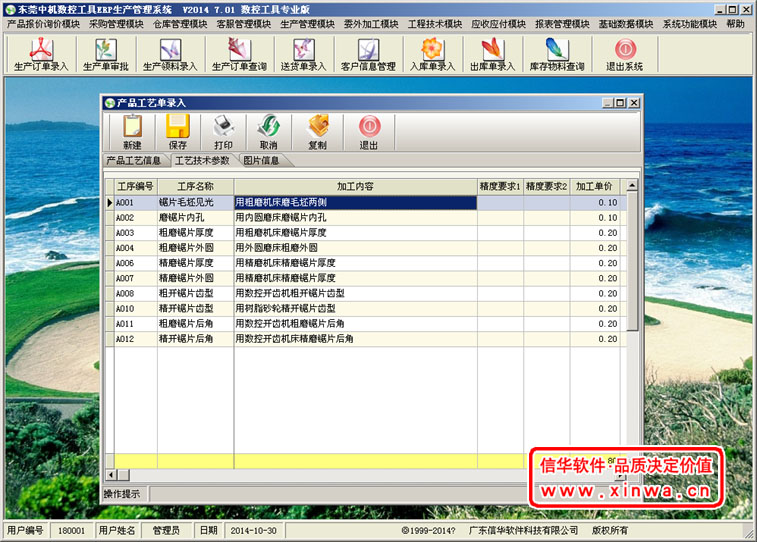Open the 工程技术模块 menu
The width and height of the screenshot is (757, 542).
coord(435,24)
